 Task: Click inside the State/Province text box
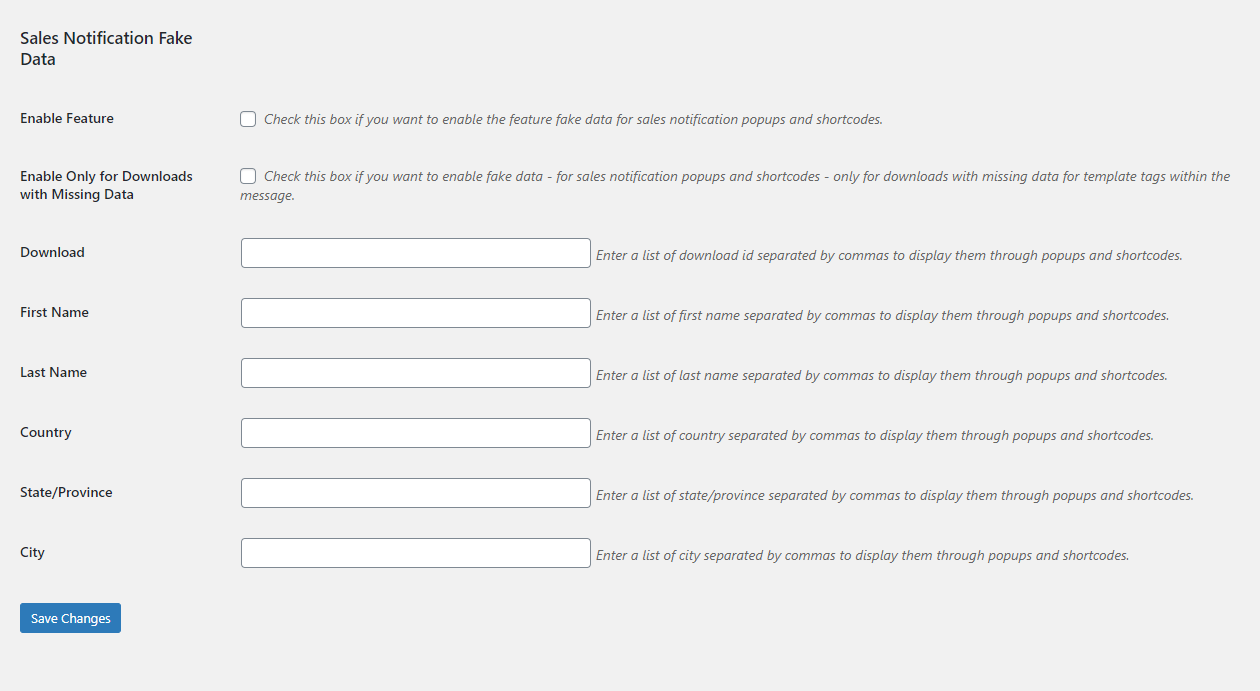[416, 493]
